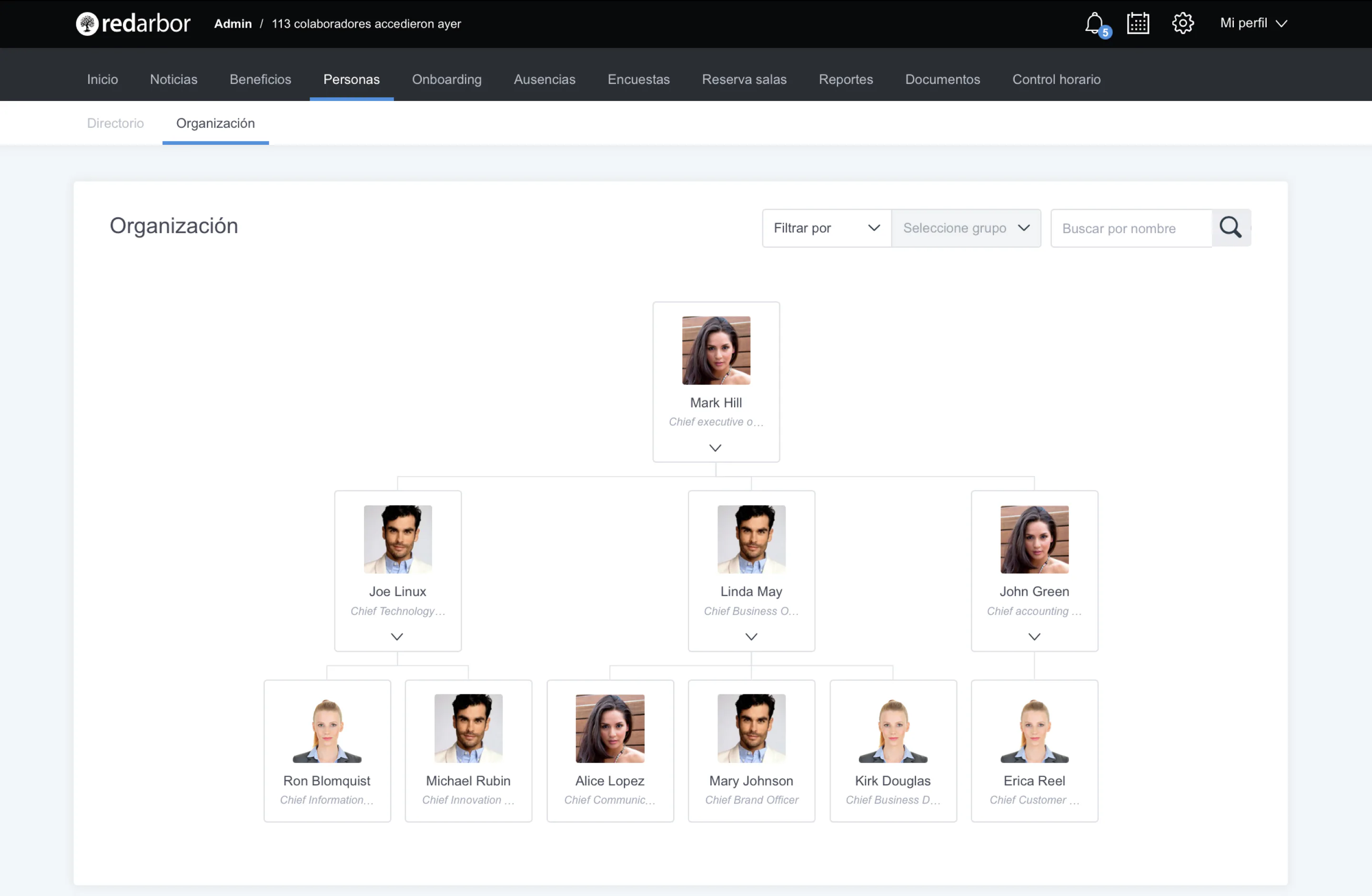The width and height of the screenshot is (1372, 896).
Task: Click Erica Reel's profile photo
Action: point(1034,728)
